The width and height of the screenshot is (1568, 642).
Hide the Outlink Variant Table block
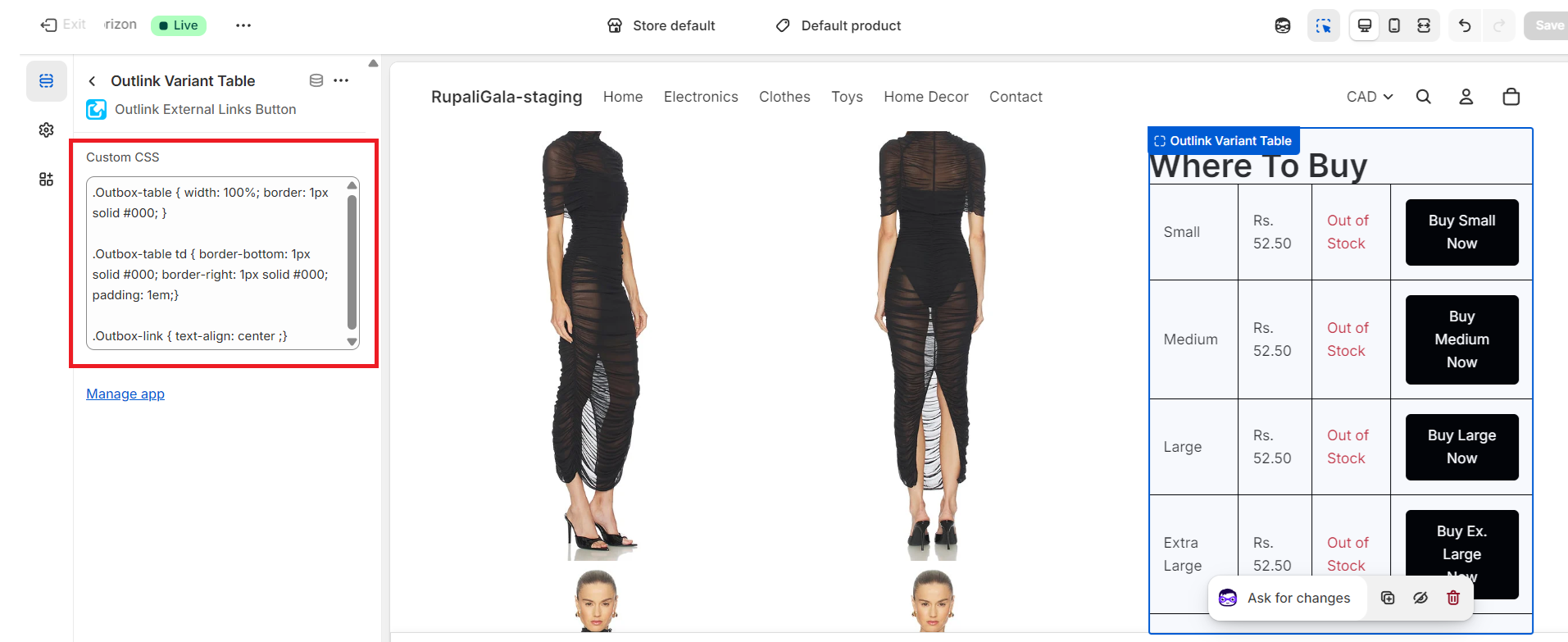click(x=1420, y=598)
